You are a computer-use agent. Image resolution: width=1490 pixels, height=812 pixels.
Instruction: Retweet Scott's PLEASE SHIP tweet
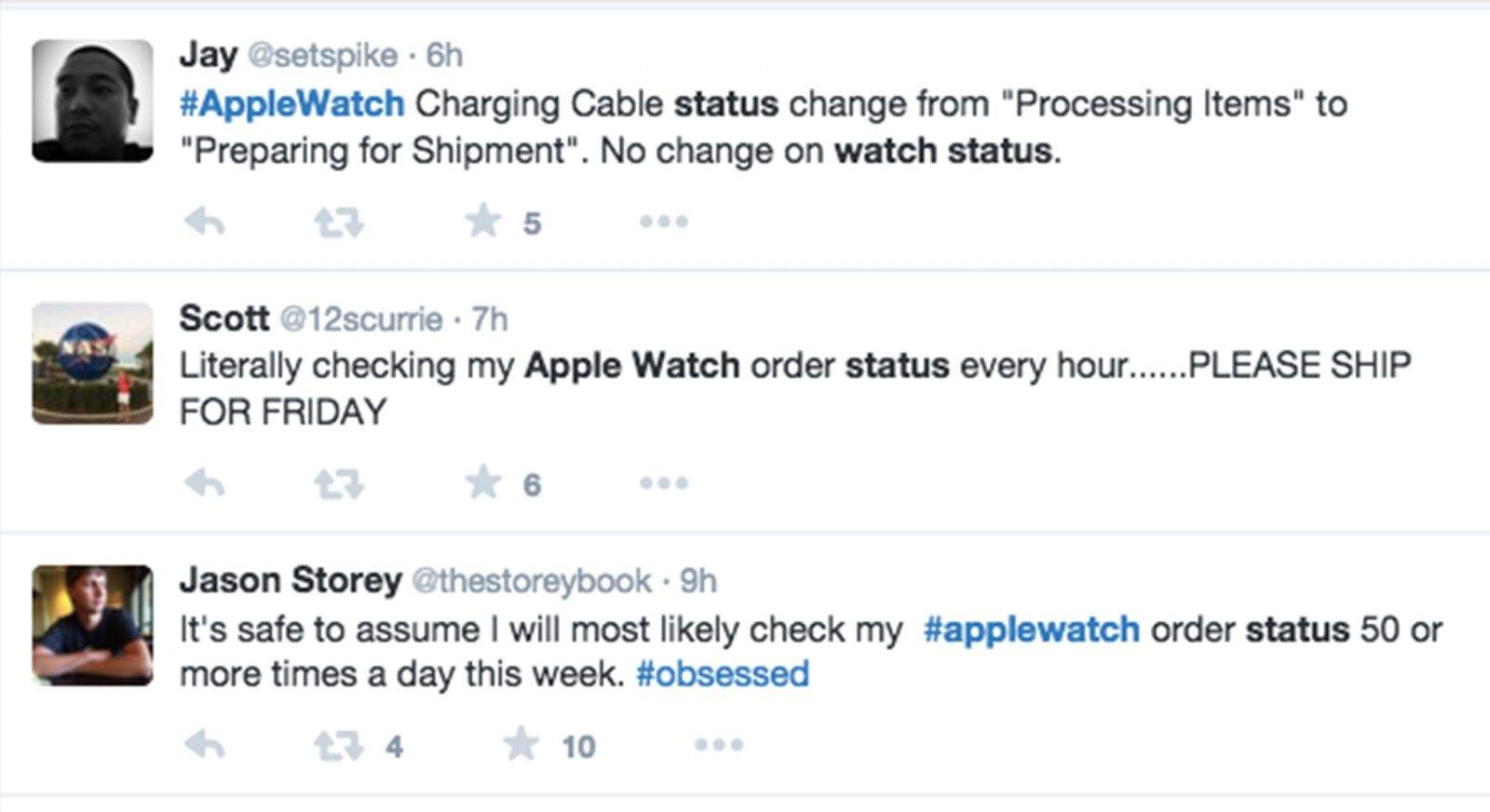338,484
